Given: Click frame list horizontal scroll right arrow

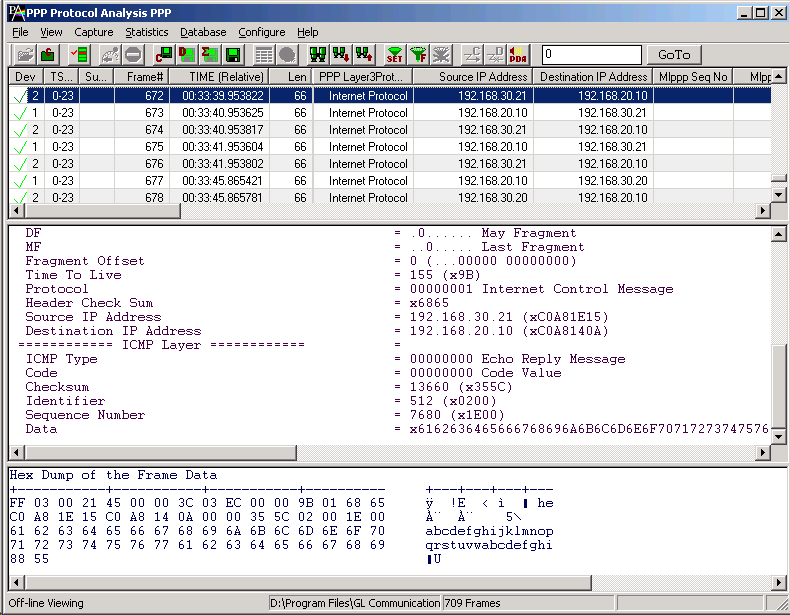Looking at the screenshot, I should coord(763,211).
